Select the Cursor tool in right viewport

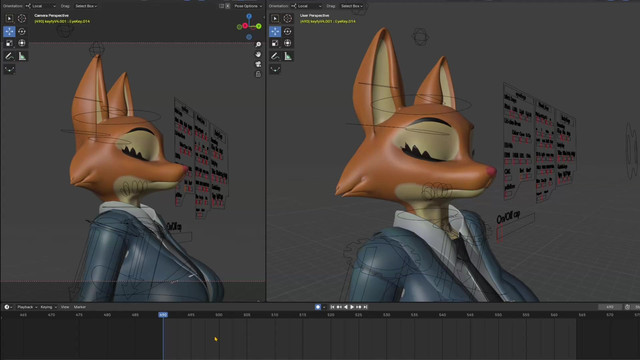pyautogui.click(x=288, y=18)
